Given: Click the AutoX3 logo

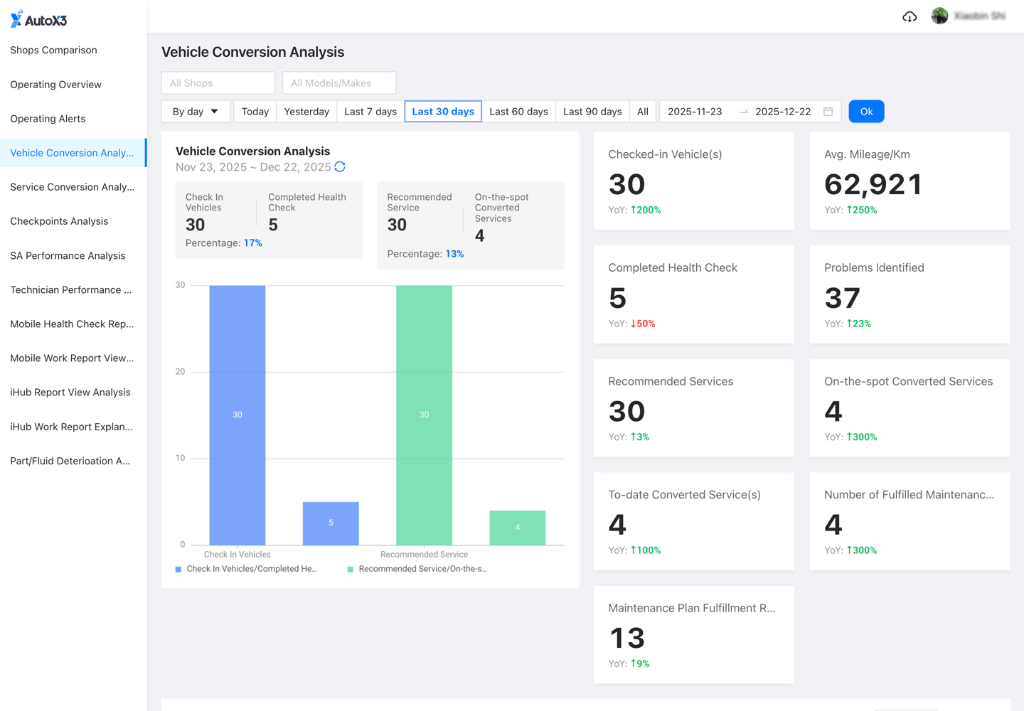Looking at the screenshot, I should pos(39,19).
